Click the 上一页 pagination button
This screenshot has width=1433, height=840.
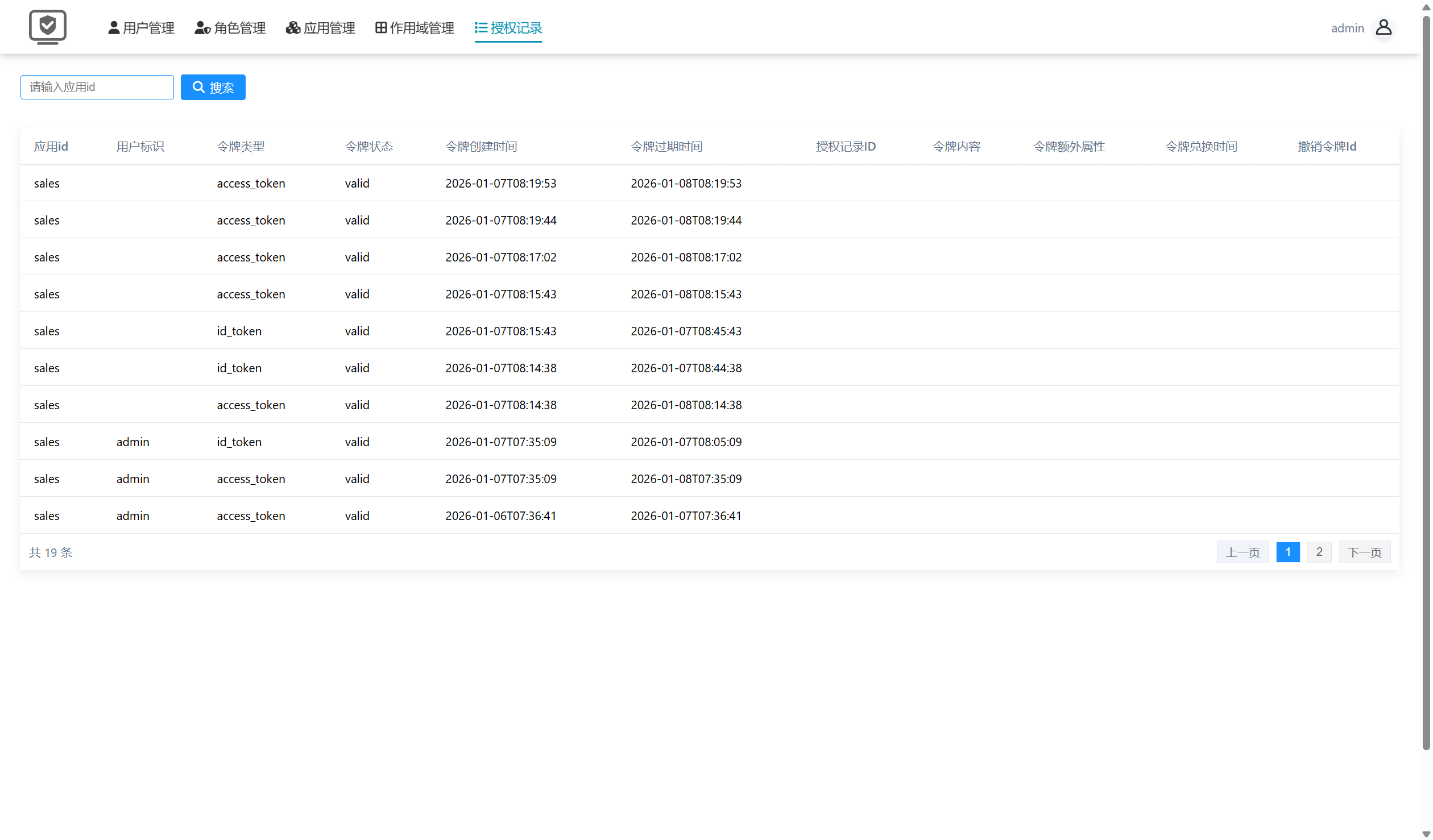[1243, 552]
